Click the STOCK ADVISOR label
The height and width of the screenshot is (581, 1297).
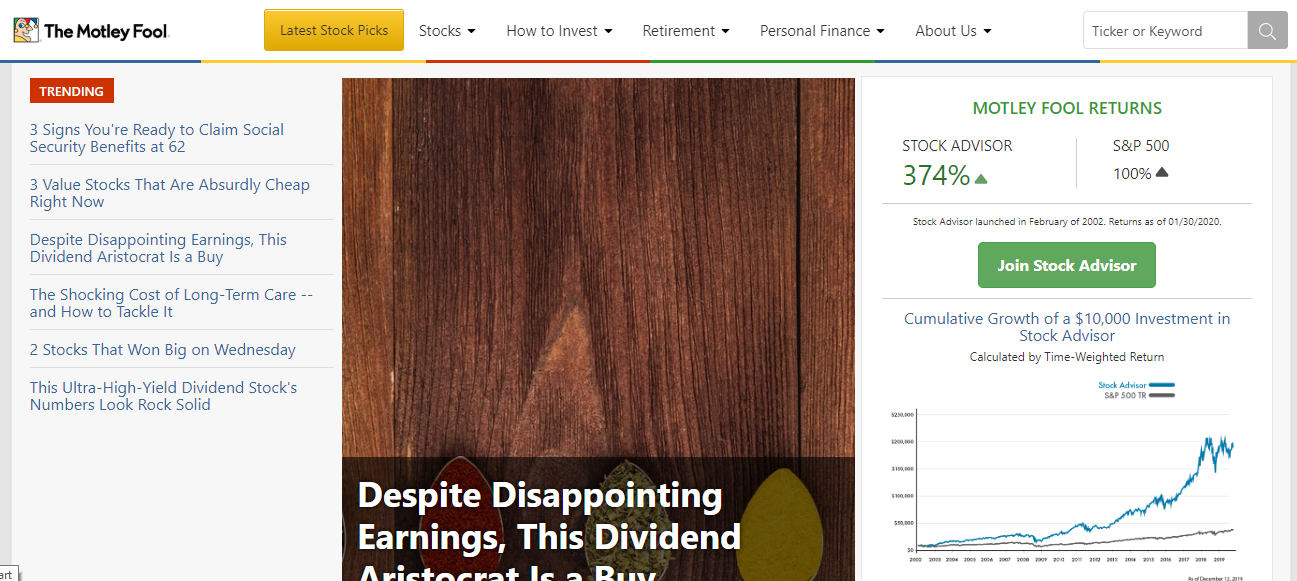click(957, 146)
